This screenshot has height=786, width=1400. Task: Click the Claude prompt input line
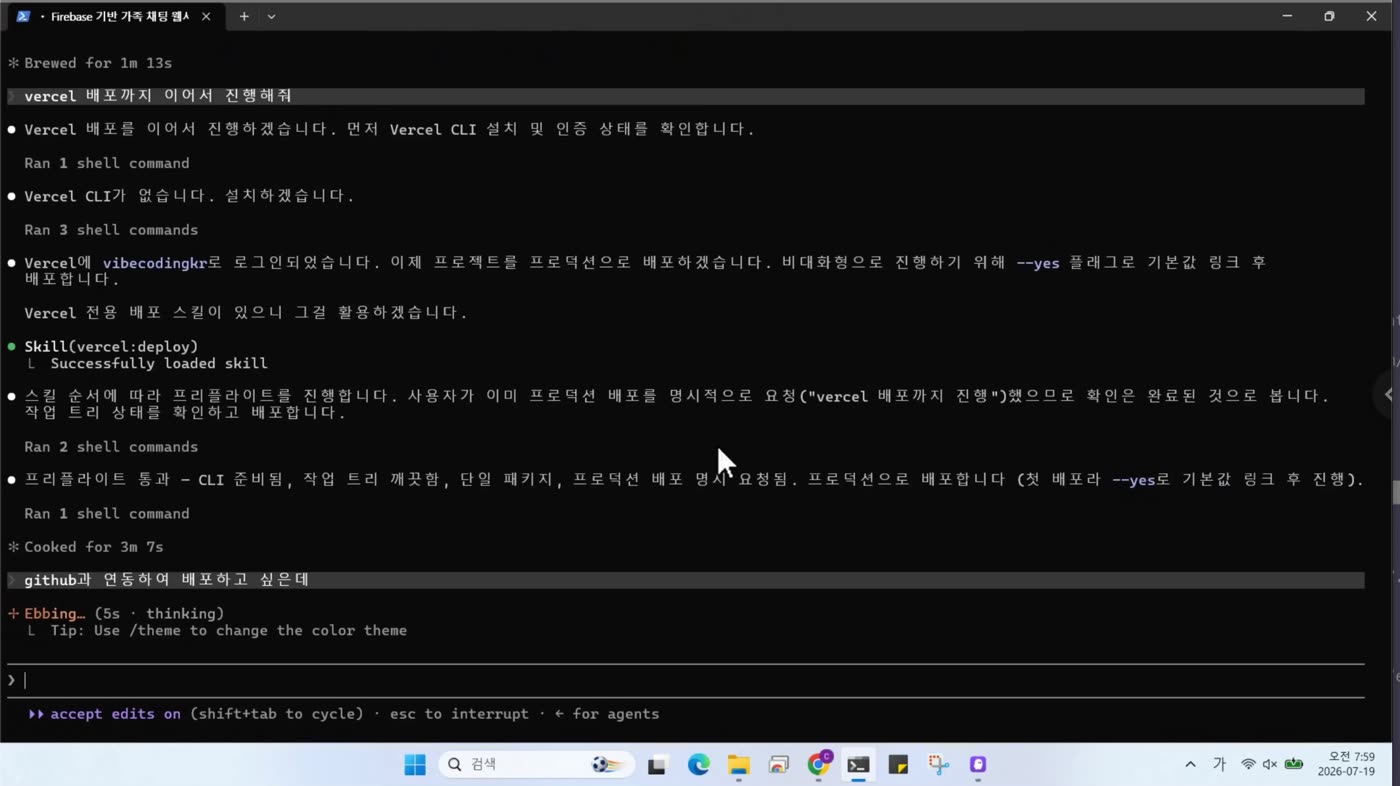(686, 680)
